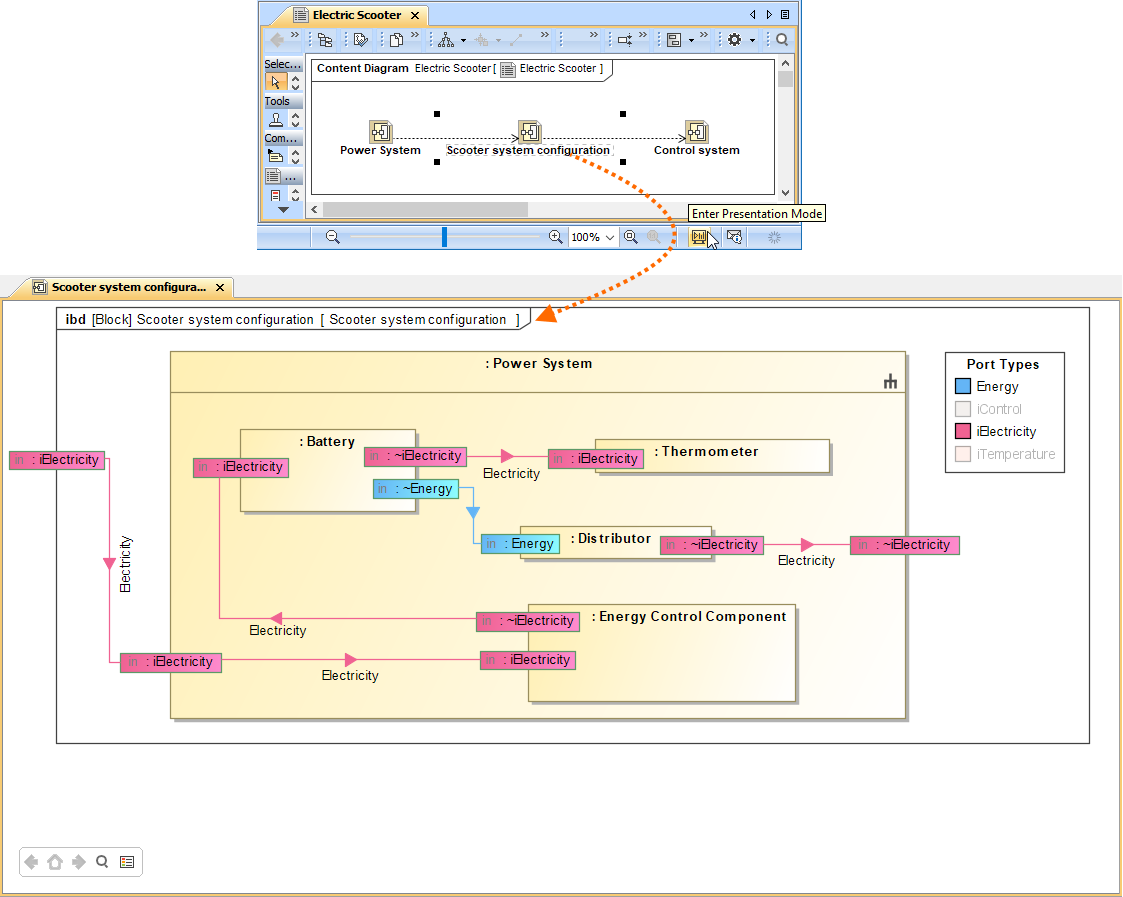Click the Enter Presentation Mode icon
The height and width of the screenshot is (897, 1123).
point(699,237)
